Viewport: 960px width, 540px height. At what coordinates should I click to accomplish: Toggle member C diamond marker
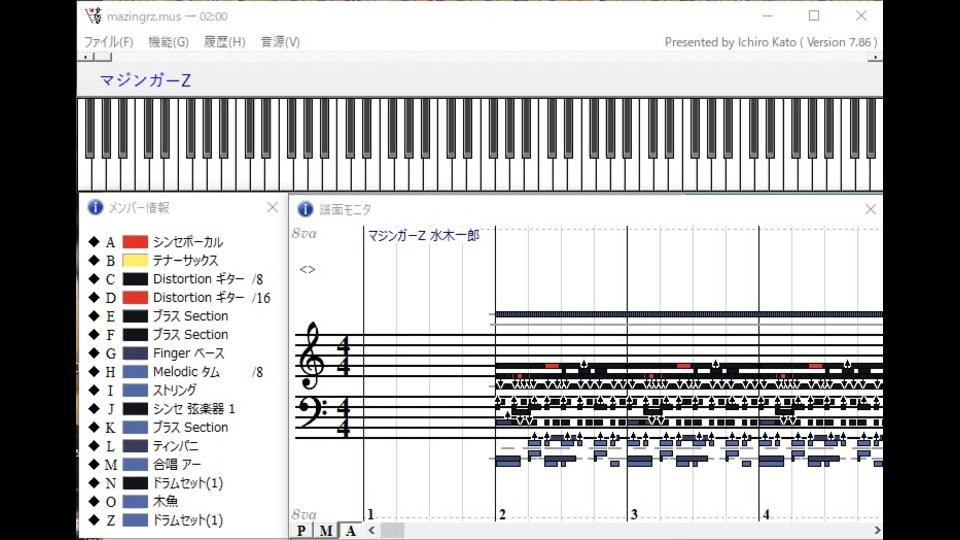pyautogui.click(x=94, y=279)
